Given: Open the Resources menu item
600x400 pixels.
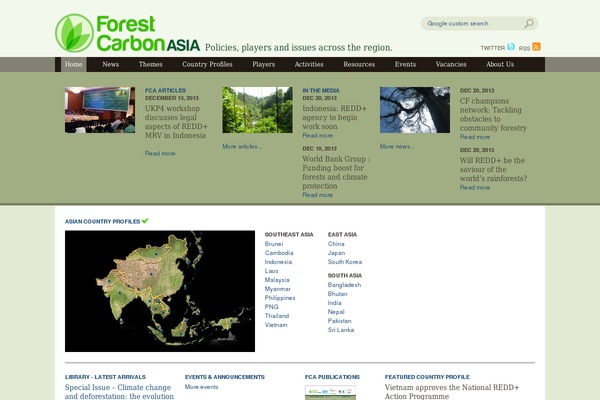Looking at the screenshot, I should [359, 64].
